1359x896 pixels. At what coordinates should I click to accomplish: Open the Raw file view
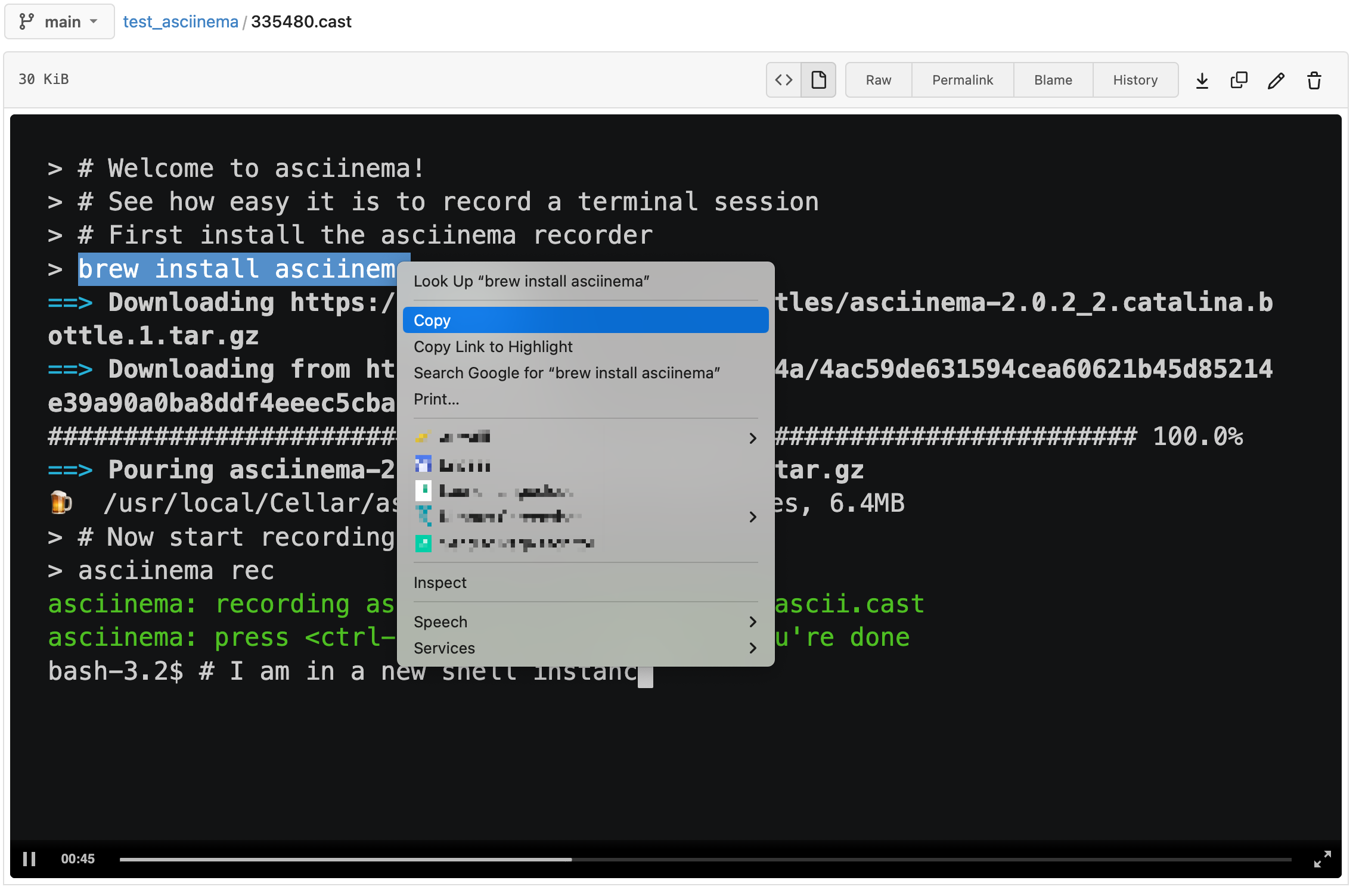[878, 80]
